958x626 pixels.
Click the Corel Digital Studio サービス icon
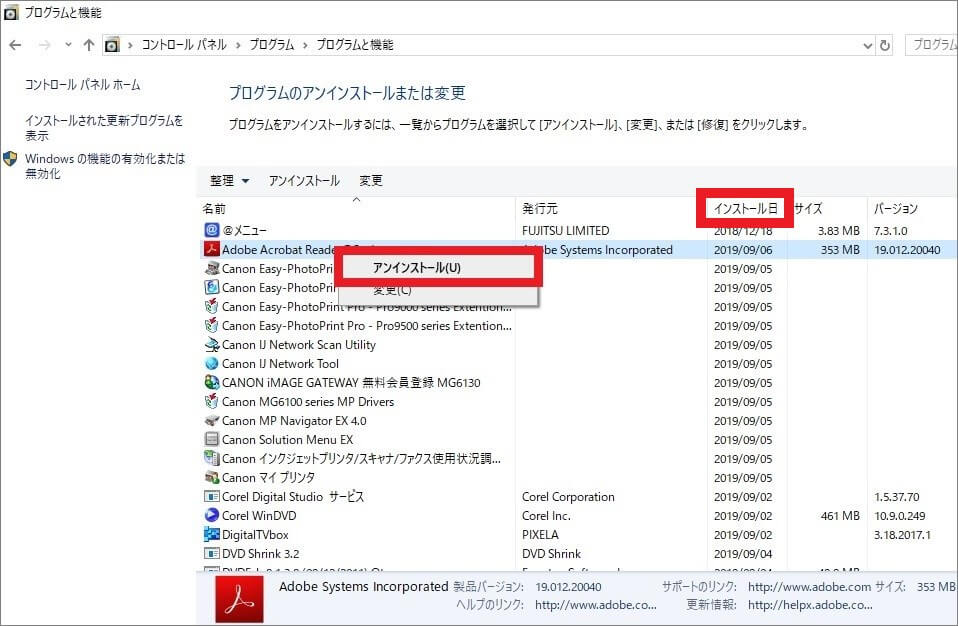pos(211,497)
